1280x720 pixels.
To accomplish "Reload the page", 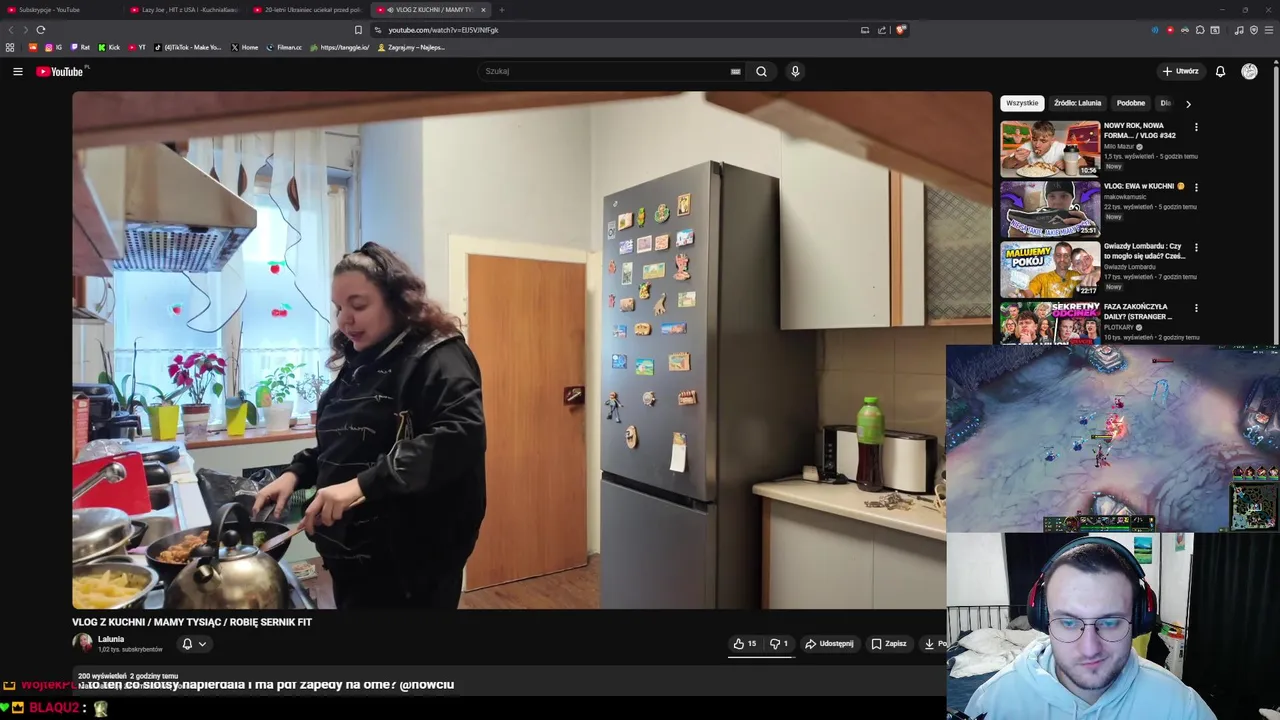I will coord(41,30).
